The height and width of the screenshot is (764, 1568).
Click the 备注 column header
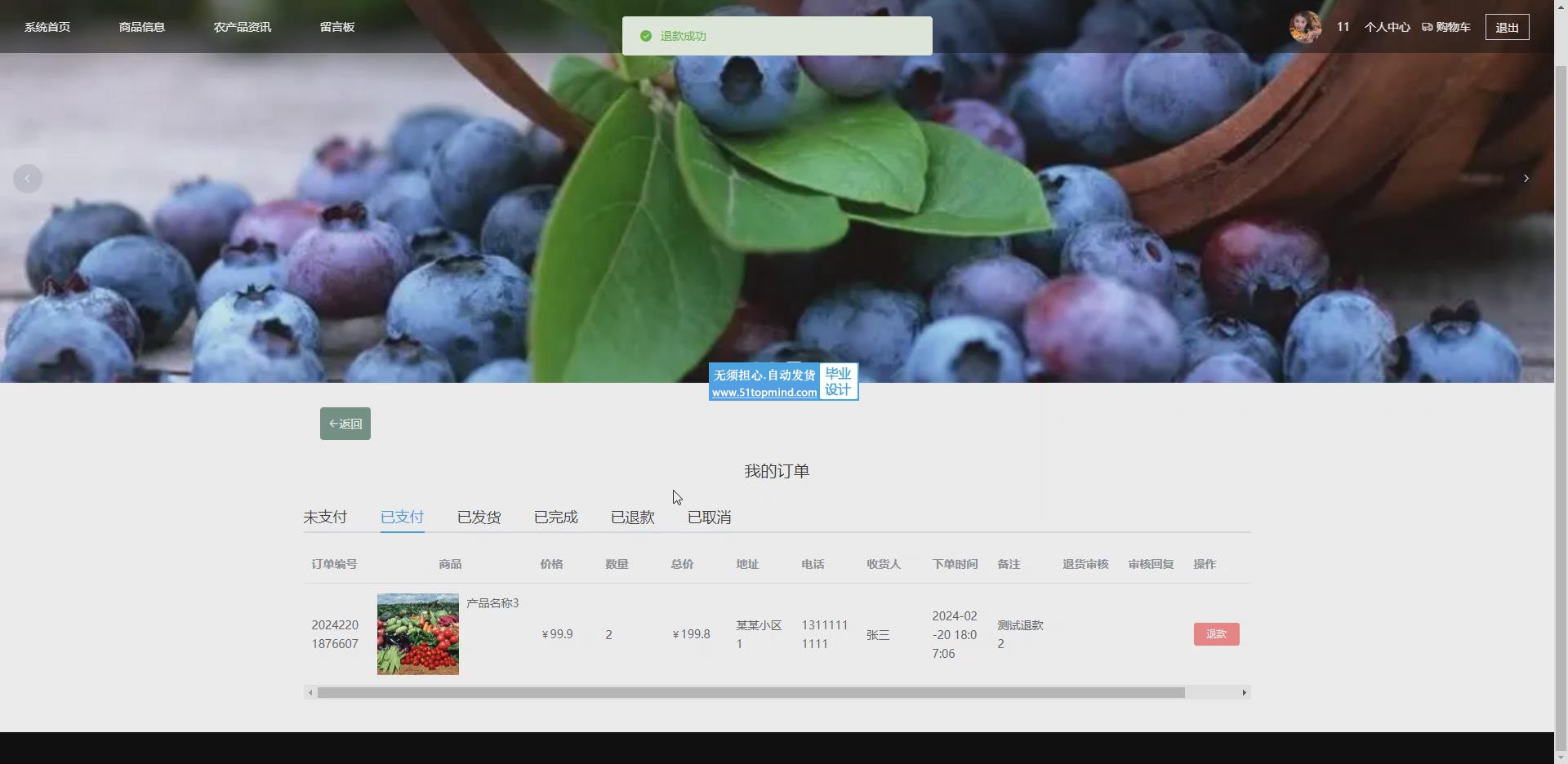1009,564
